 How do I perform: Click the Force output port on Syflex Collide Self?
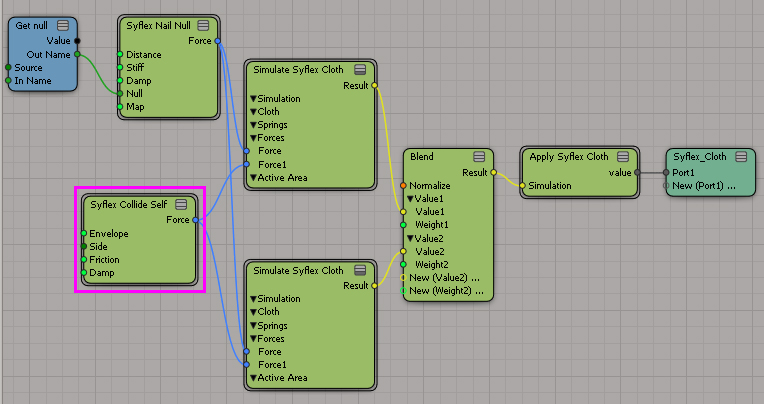coord(195,220)
